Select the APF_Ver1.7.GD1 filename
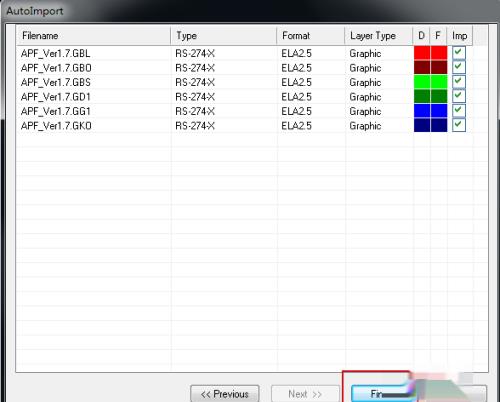 click(x=56, y=97)
